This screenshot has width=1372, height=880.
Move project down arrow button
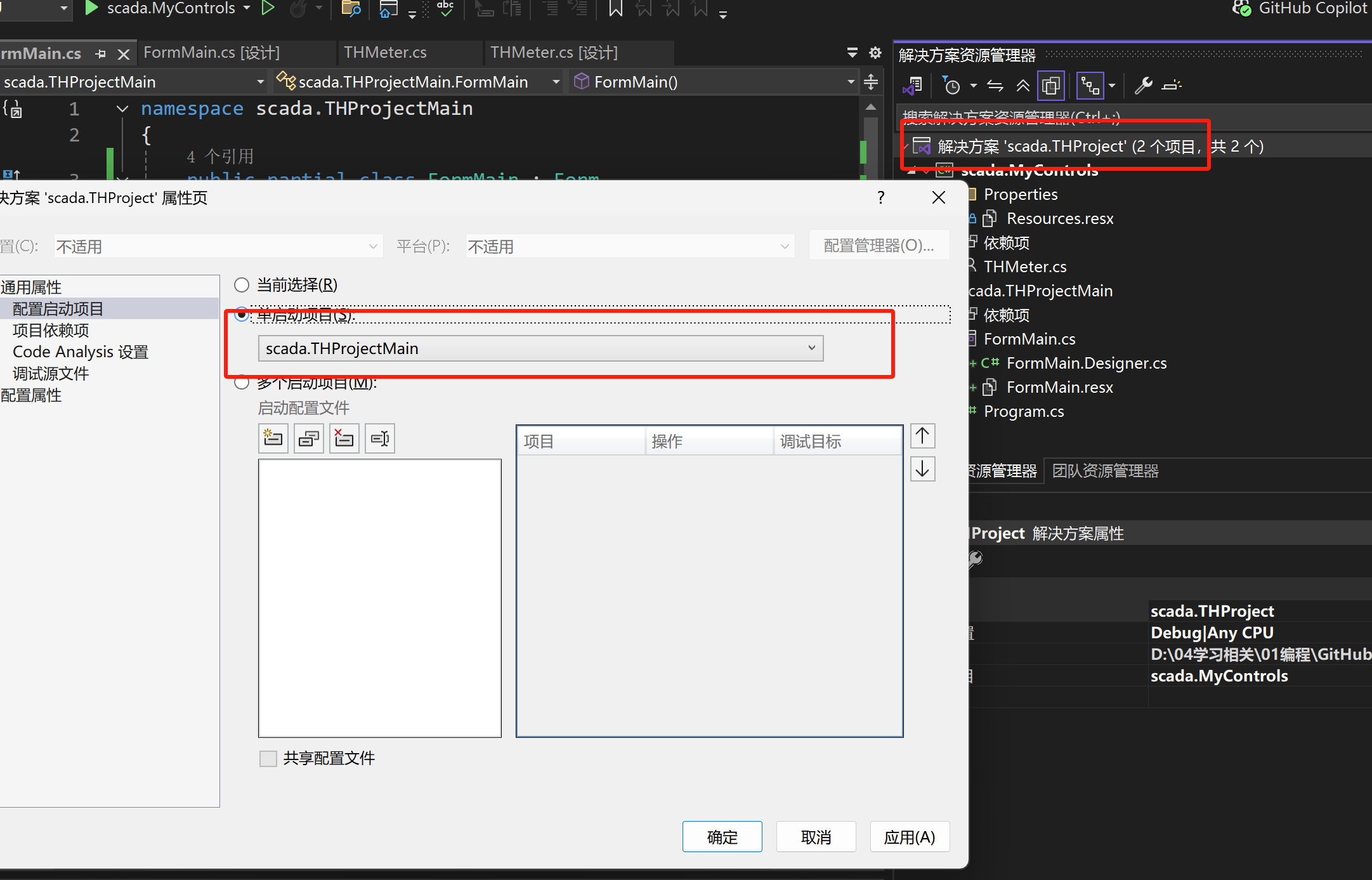923,469
